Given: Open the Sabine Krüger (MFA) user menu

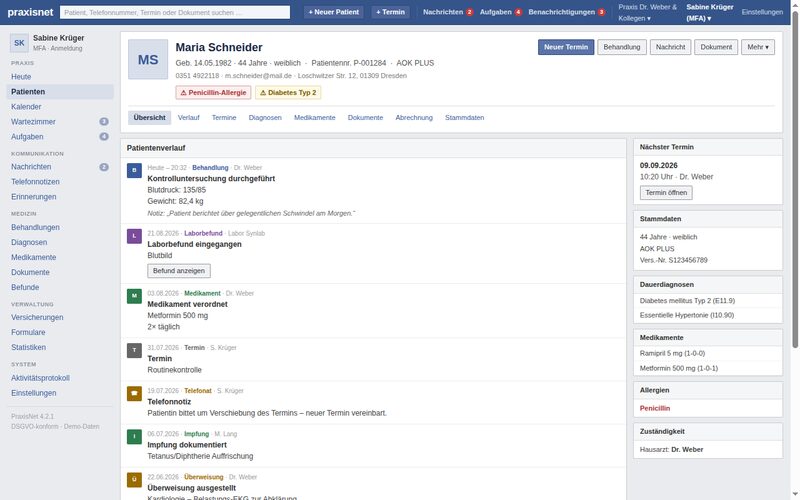Looking at the screenshot, I should (710, 12).
